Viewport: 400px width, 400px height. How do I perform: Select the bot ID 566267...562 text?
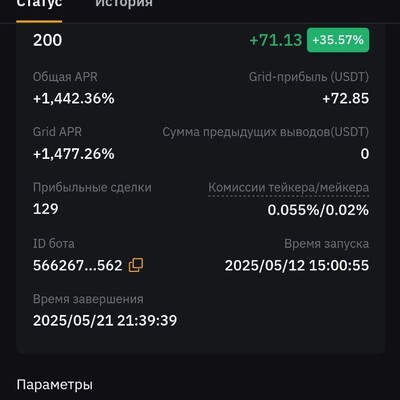(x=78, y=266)
